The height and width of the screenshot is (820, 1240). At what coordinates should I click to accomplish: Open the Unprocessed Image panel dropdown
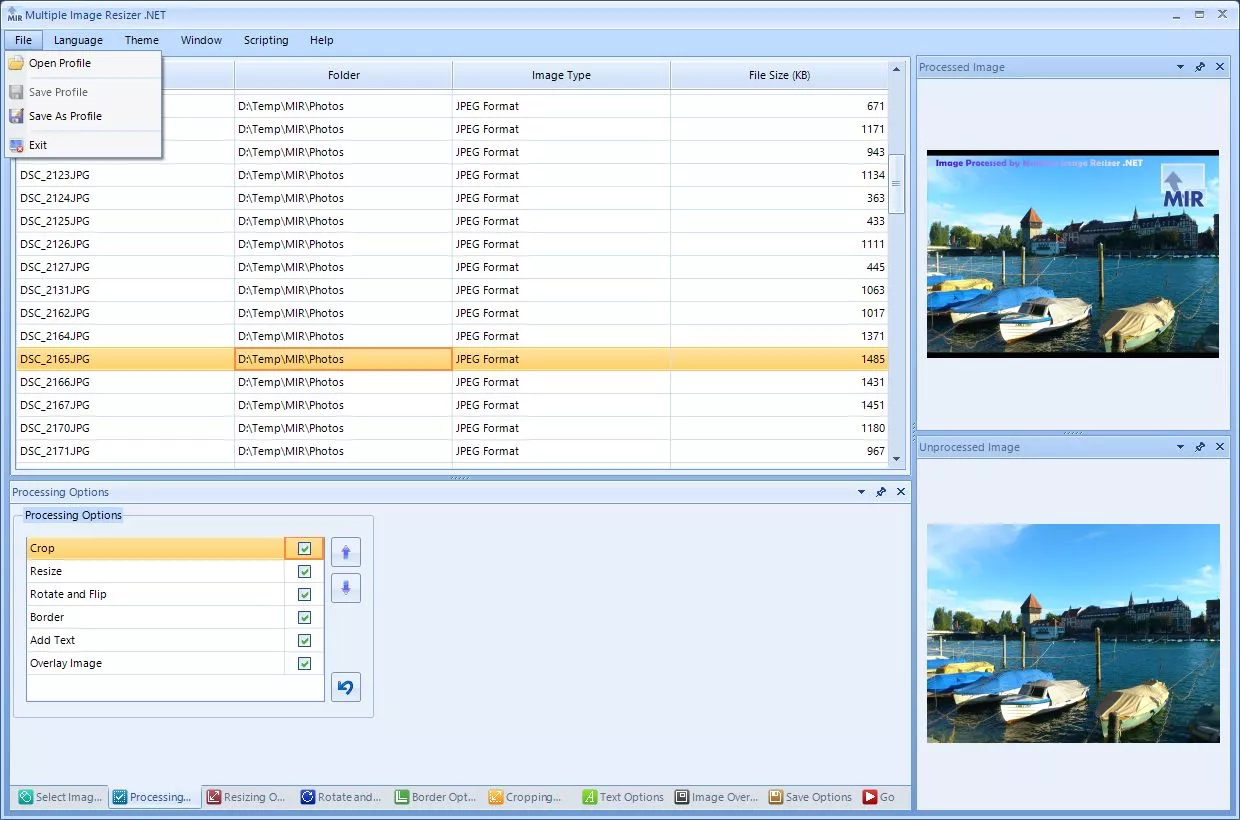(x=1180, y=447)
